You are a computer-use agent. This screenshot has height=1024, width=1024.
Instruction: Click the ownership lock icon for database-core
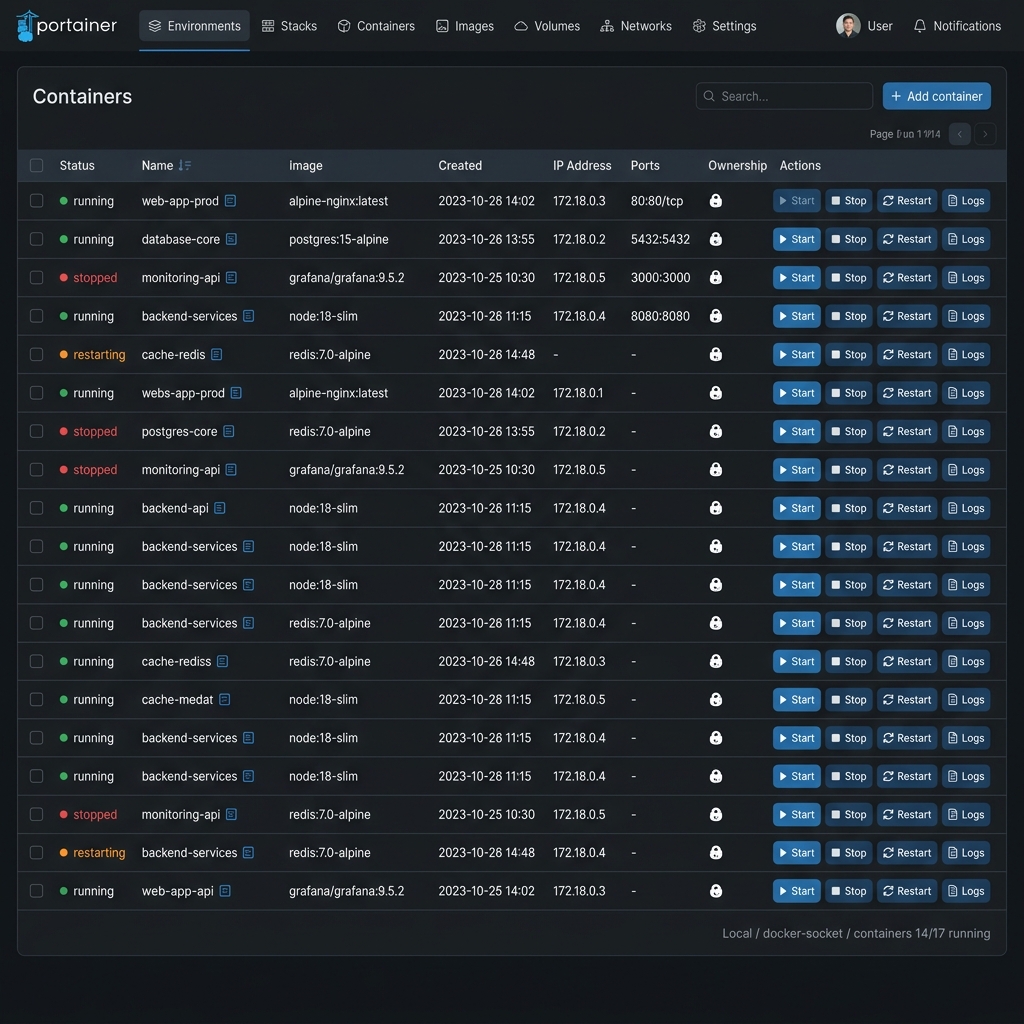[716, 239]
